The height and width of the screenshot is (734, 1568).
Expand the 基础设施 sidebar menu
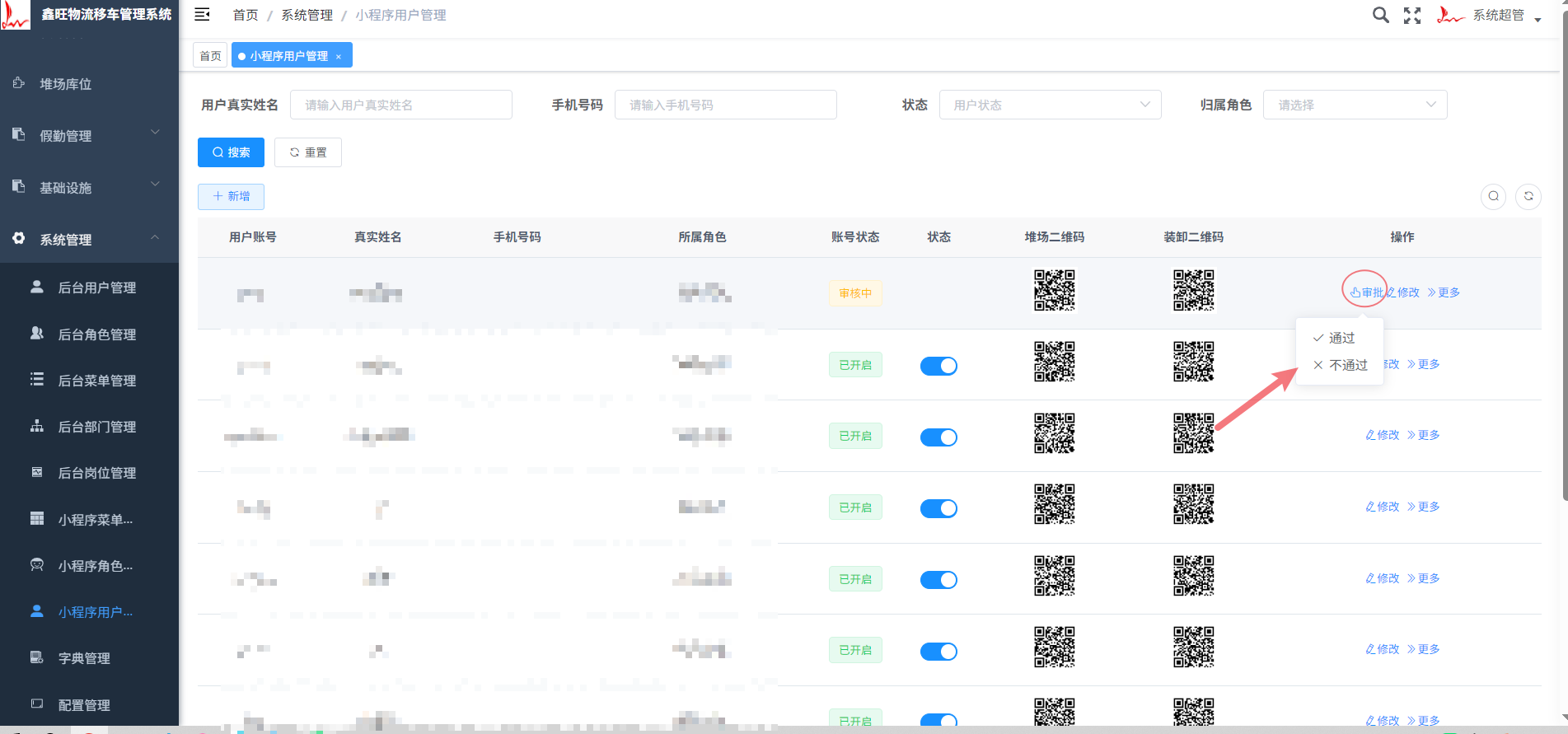click(89, 188)
